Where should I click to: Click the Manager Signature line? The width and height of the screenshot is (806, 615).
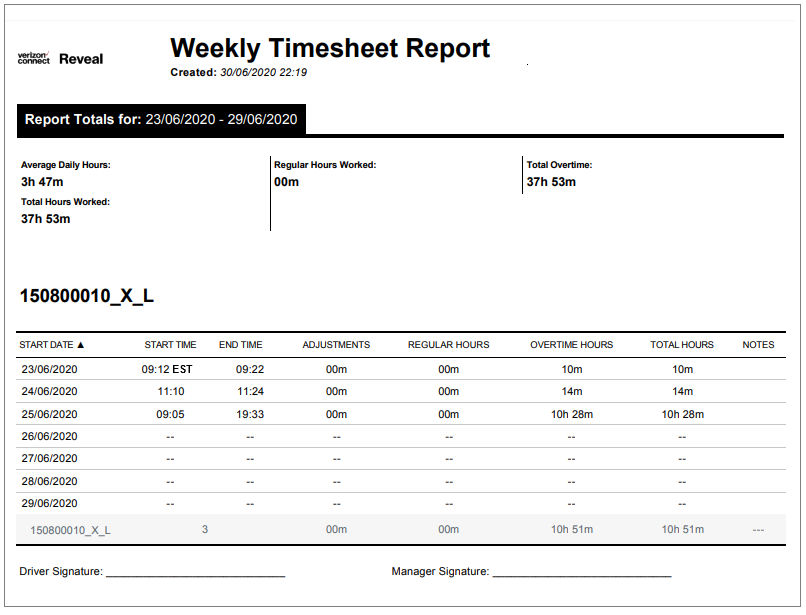coord(583,572)
